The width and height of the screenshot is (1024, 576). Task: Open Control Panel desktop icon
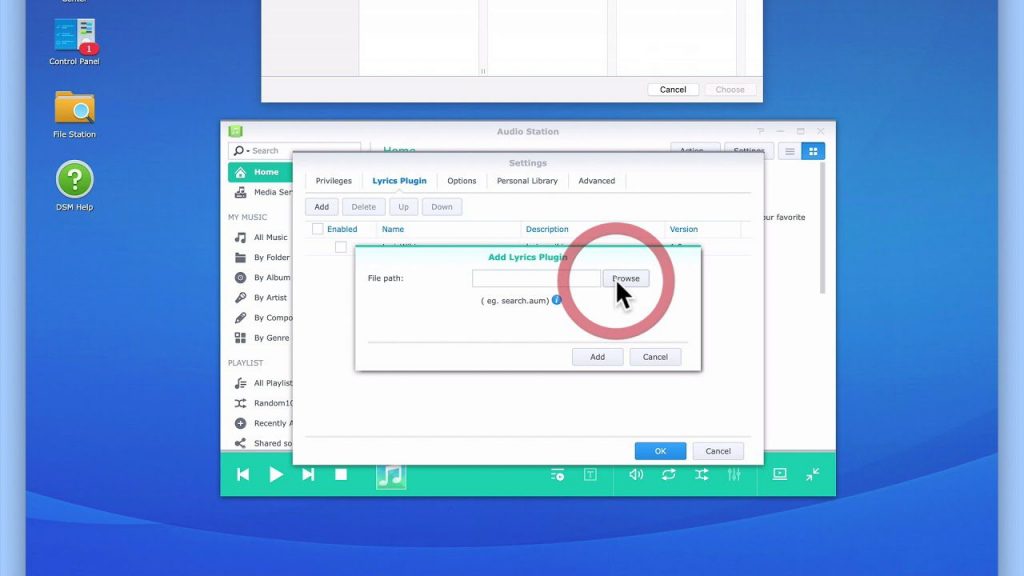[x=74, y=41]
